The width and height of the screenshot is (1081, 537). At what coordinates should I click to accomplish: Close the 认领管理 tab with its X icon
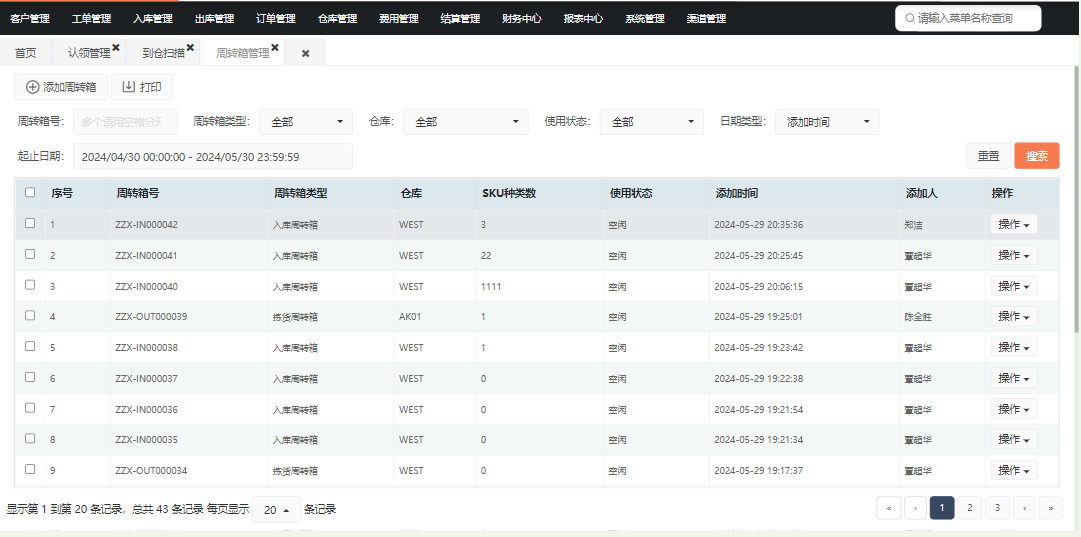coord(116,48)
